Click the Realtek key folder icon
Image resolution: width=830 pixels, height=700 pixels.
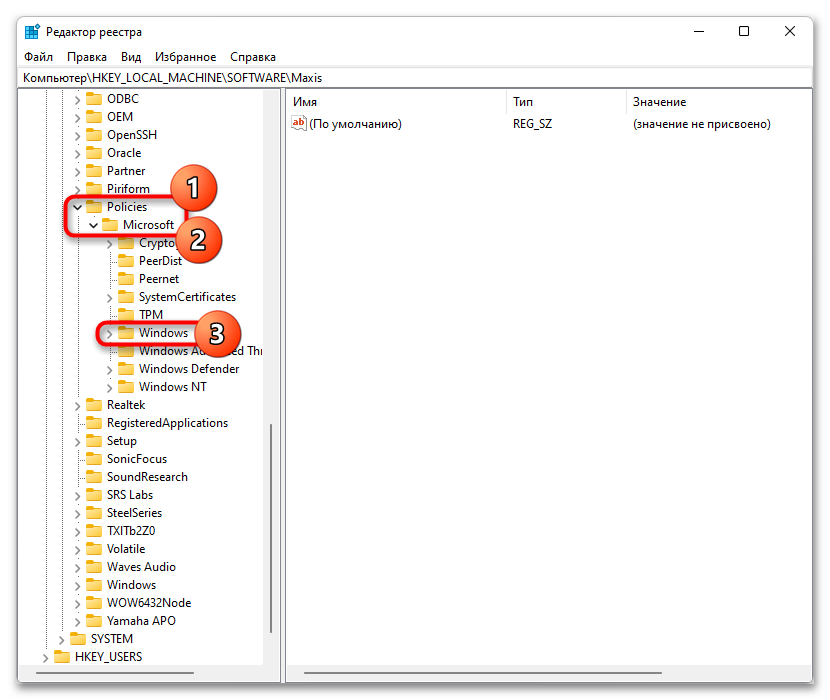[x=94, y=405]
